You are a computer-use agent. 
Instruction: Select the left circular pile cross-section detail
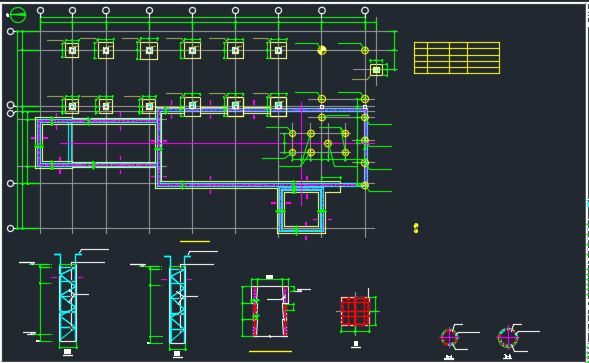point(449,337)
